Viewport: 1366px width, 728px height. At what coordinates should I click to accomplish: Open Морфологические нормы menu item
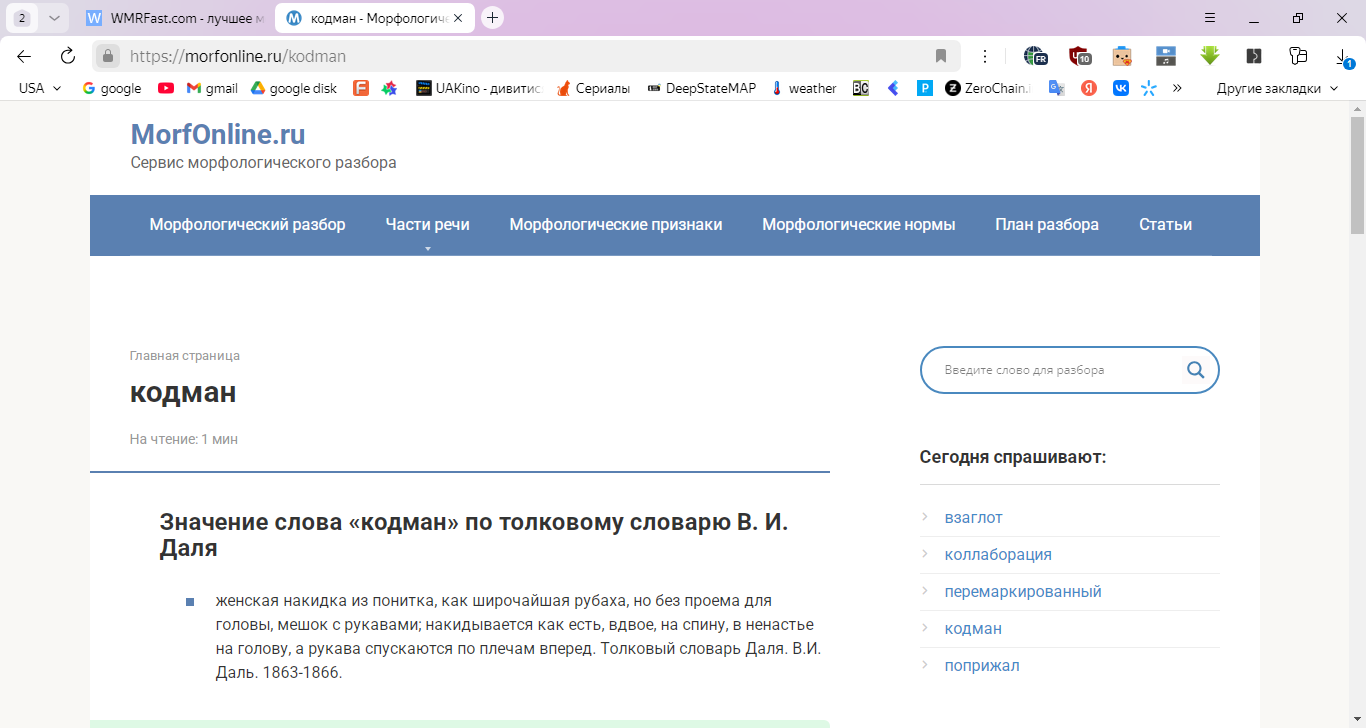(859, 225)
